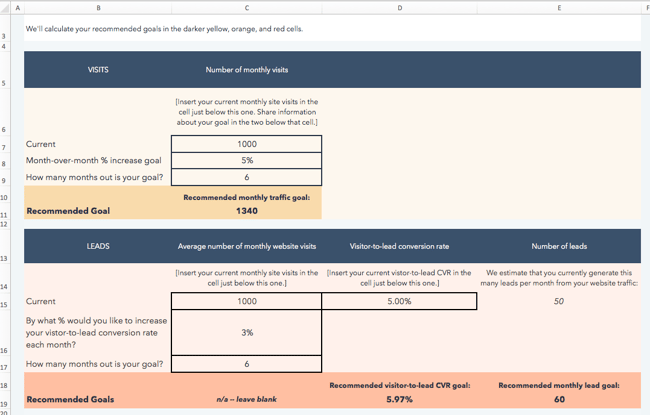650x415 pixels.
Task: Select column B header
Action: (x=98, y=8)
